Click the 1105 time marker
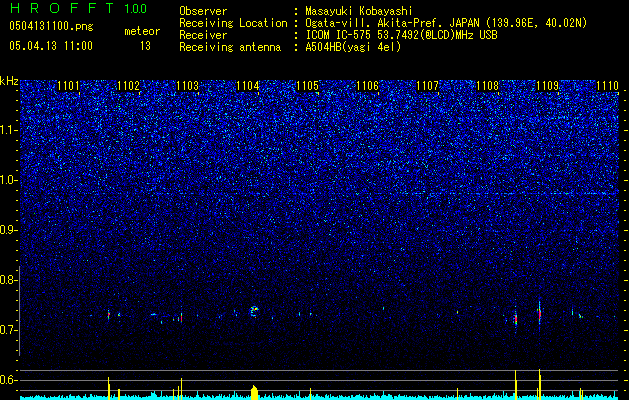The height and width of the screenshot is (400, 629). coord(308,86)
